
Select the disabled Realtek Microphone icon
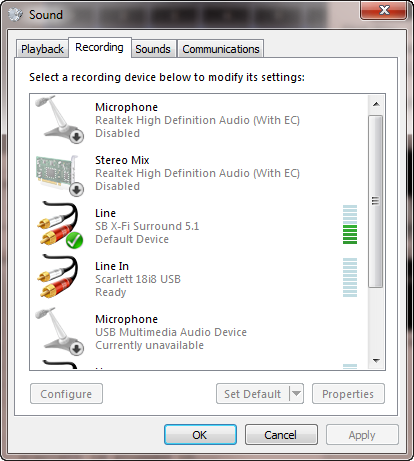pos(59,119)
